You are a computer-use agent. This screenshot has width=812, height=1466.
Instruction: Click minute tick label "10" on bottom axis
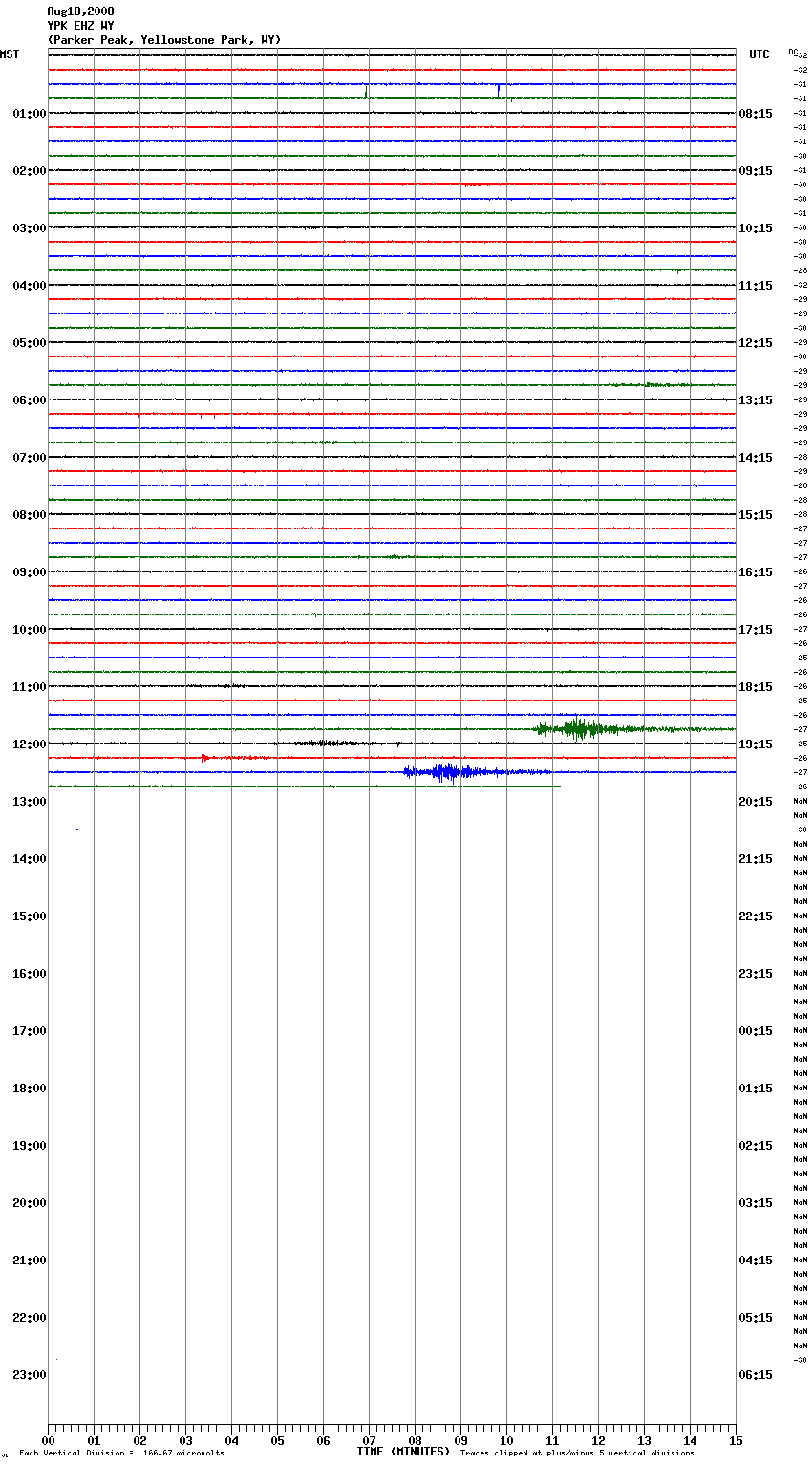506,1441
